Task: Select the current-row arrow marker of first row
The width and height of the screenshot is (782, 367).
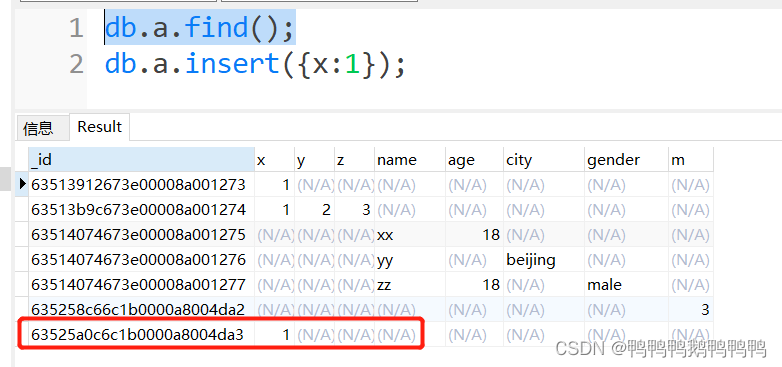Action: pos(22,184)
